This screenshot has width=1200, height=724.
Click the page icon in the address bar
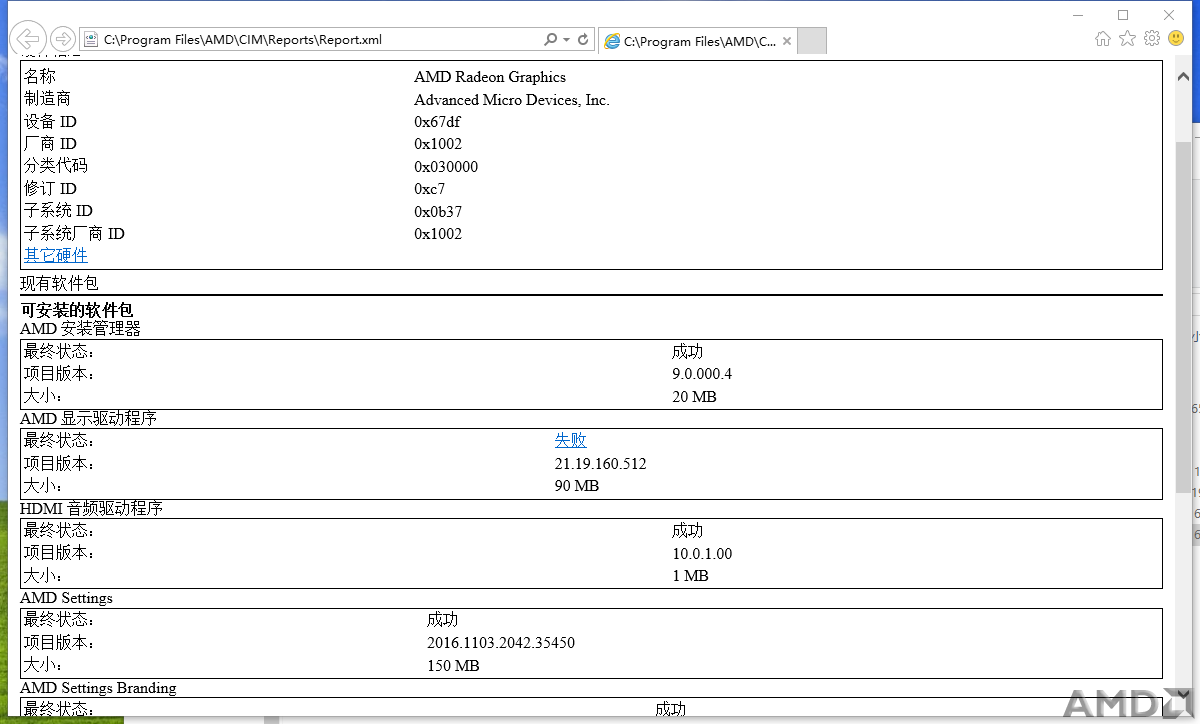click(91, 40)
